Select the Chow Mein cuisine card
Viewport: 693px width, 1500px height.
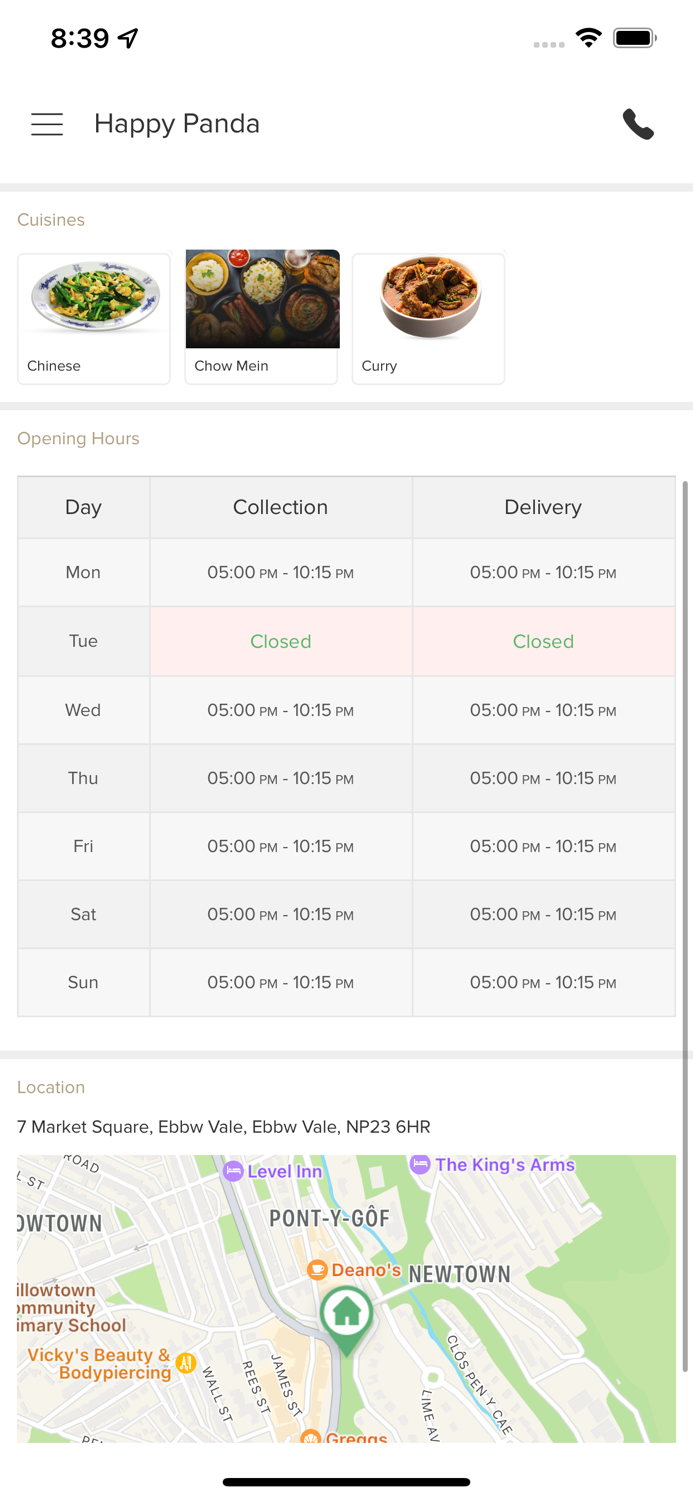262,318
